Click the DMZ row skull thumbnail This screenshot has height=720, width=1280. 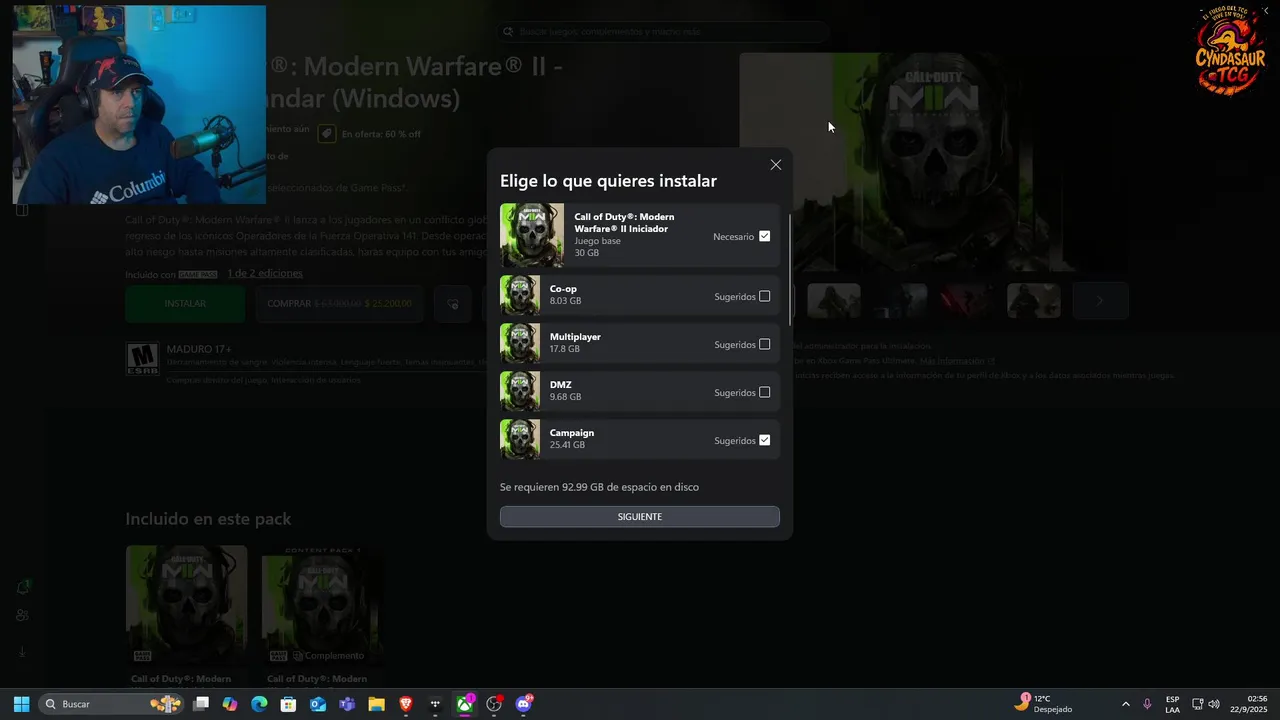click(520, 391)
